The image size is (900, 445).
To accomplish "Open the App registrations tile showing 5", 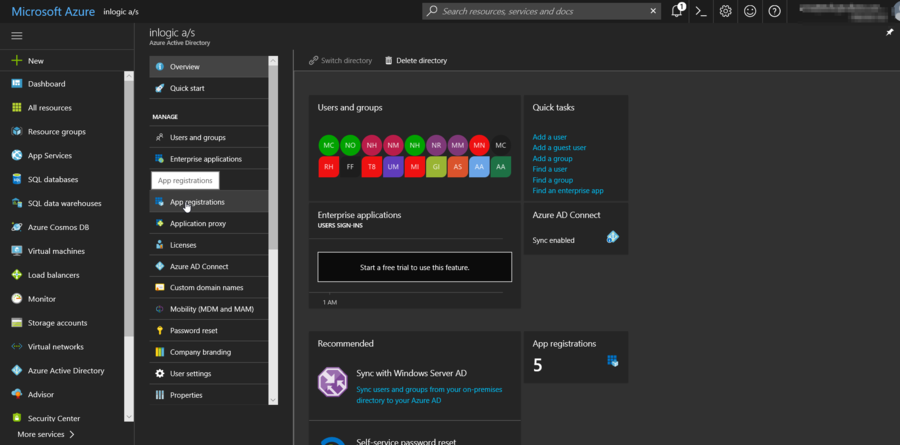I will pyautogui.click(x=576, y=357).
